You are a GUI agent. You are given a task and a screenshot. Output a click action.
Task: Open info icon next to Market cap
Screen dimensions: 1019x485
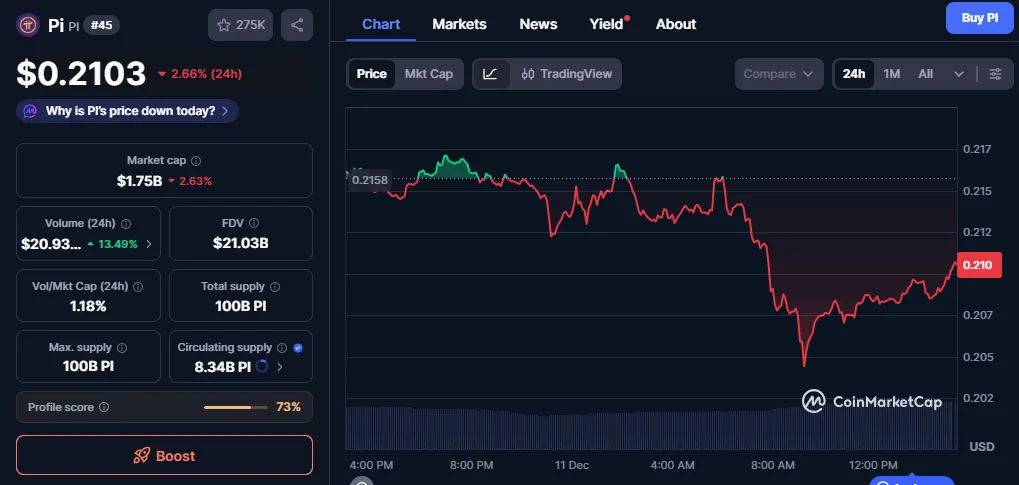pos(196,161)
